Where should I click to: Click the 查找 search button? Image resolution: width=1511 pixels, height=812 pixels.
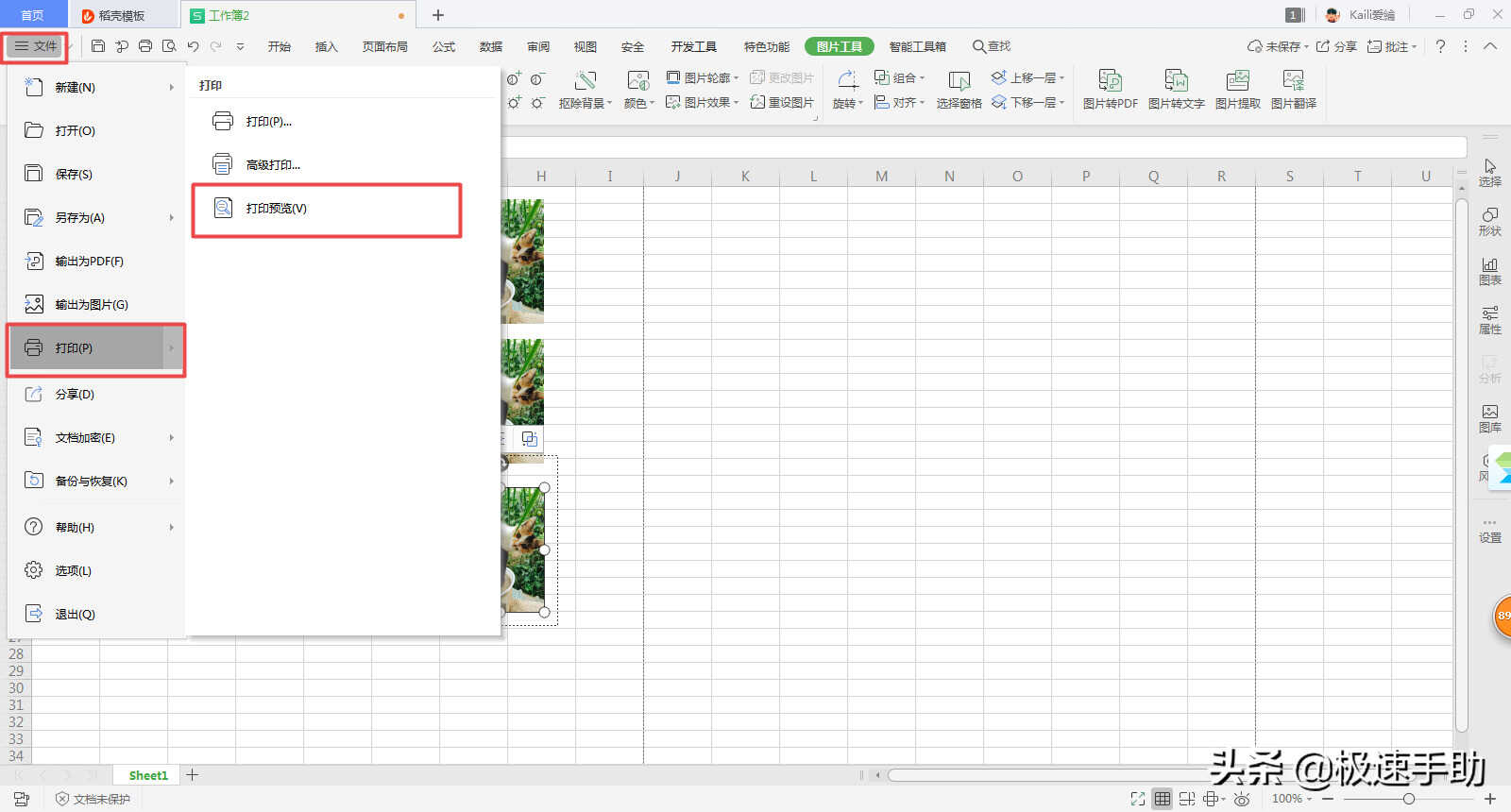[x=992, y=46]
